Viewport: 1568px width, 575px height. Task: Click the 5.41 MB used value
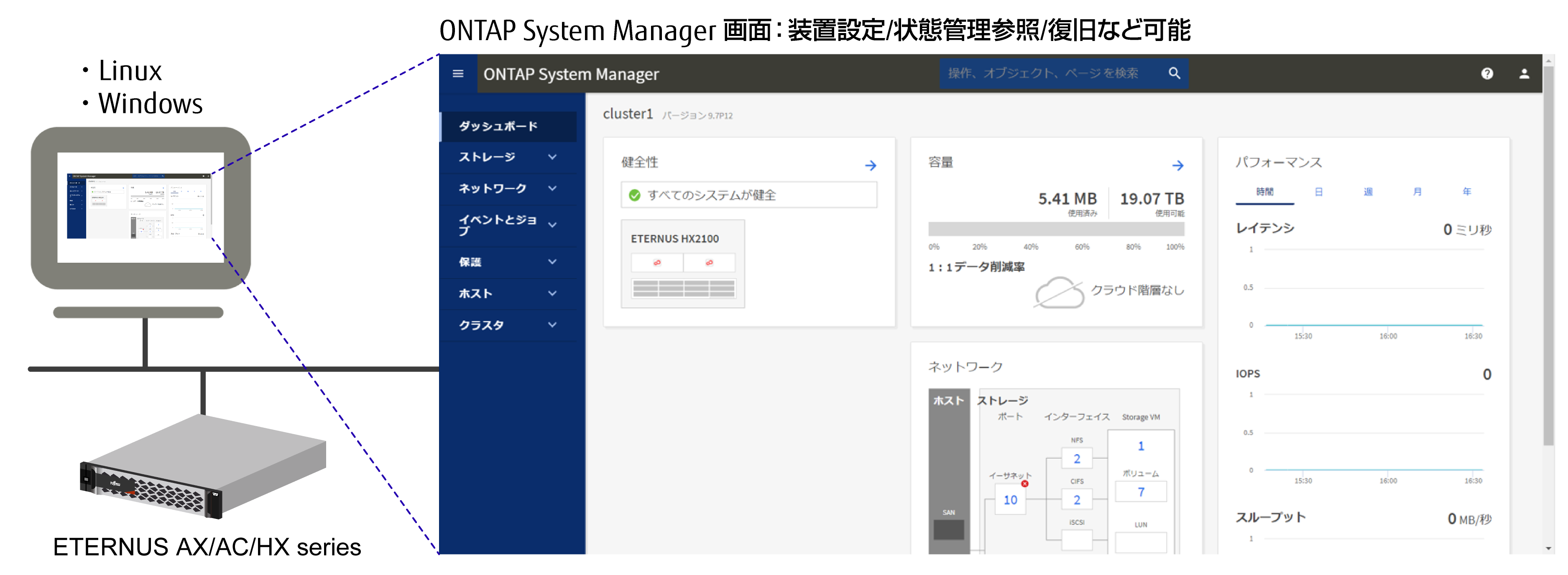pos(1067,199)
